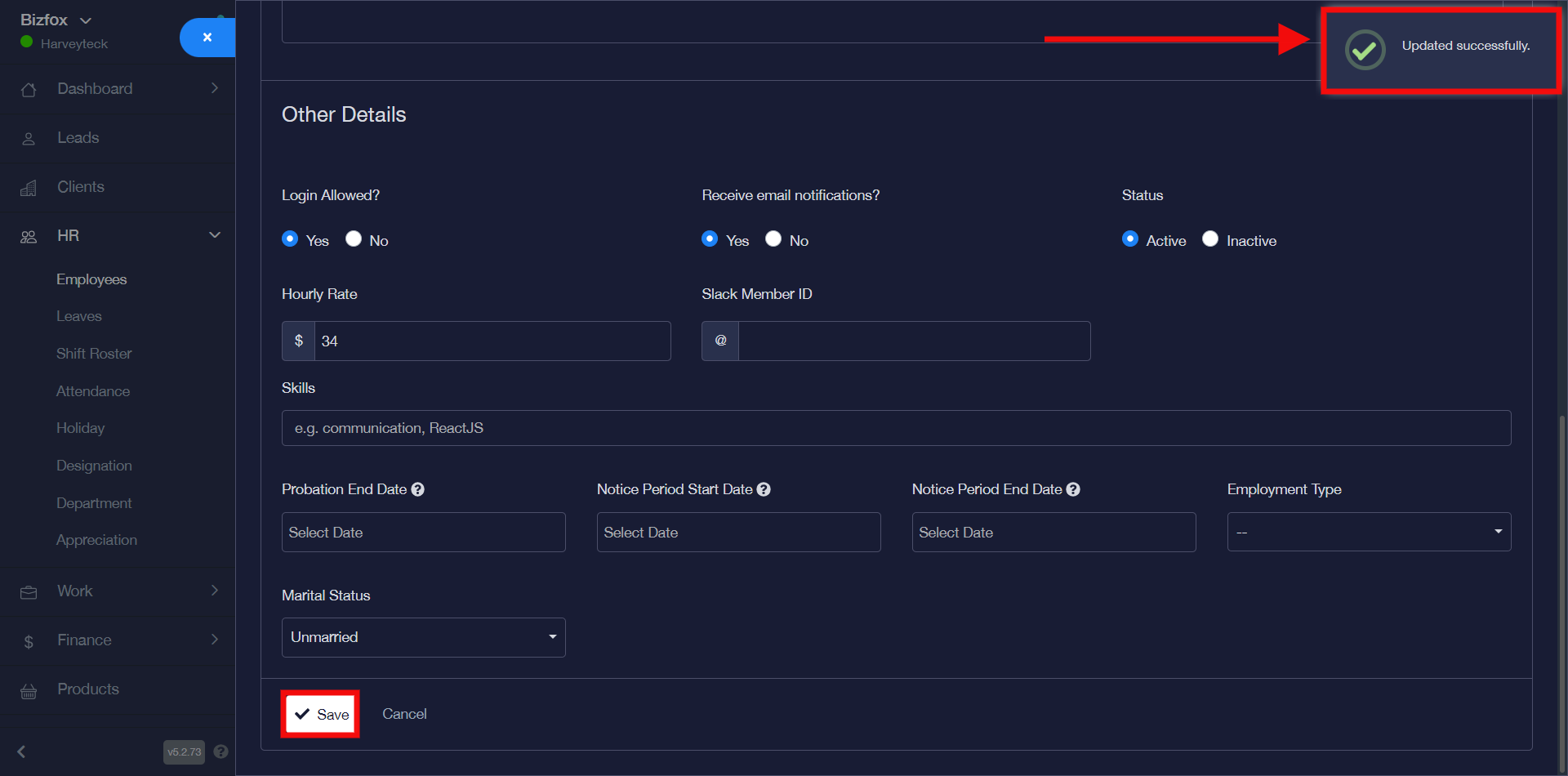The width and height of the screenshot is (1568, 776).
Task: Click Notice Period End Date help icon
Action: pos(1073,489)
